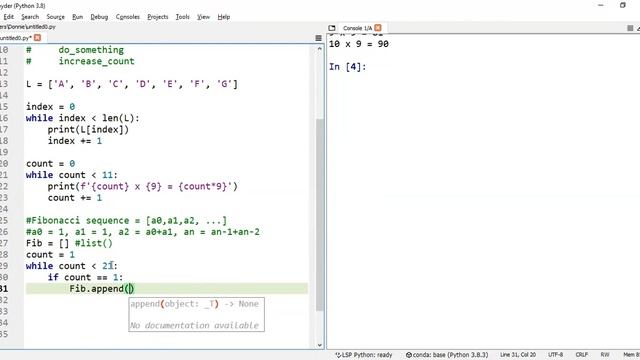Click the UTF-8 encoding indicator
Image resolution: width=640 pixels, height=360 pixels.
[556, 355]
